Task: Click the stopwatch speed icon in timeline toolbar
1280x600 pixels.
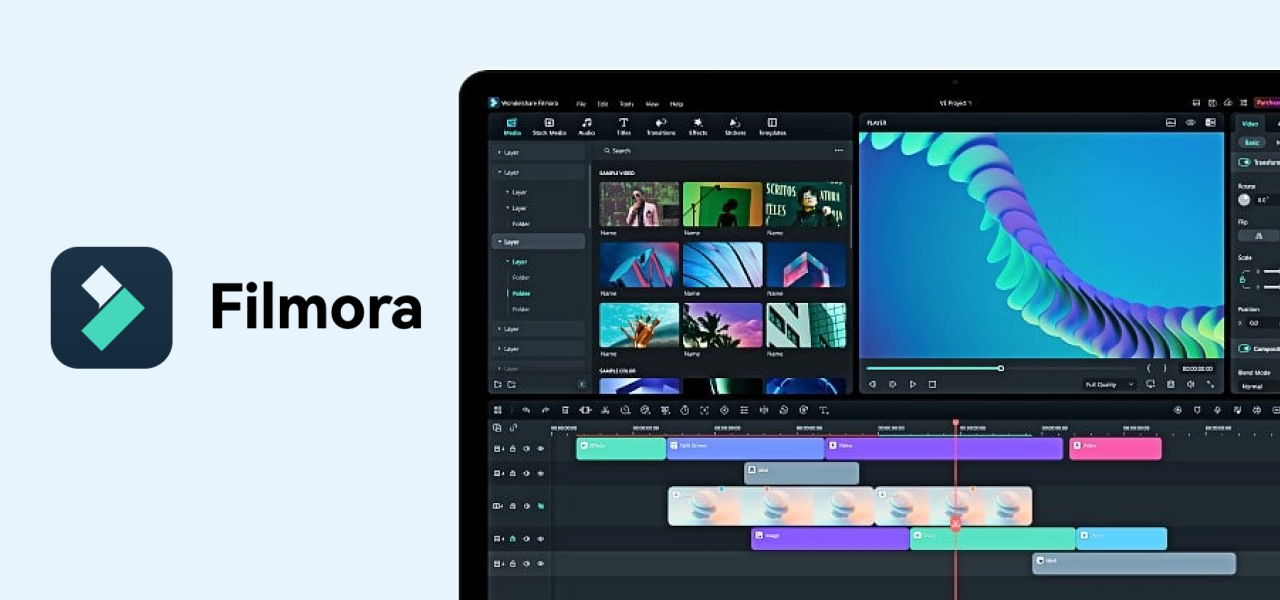Action: pyautogui.click(x=685, y=410)
